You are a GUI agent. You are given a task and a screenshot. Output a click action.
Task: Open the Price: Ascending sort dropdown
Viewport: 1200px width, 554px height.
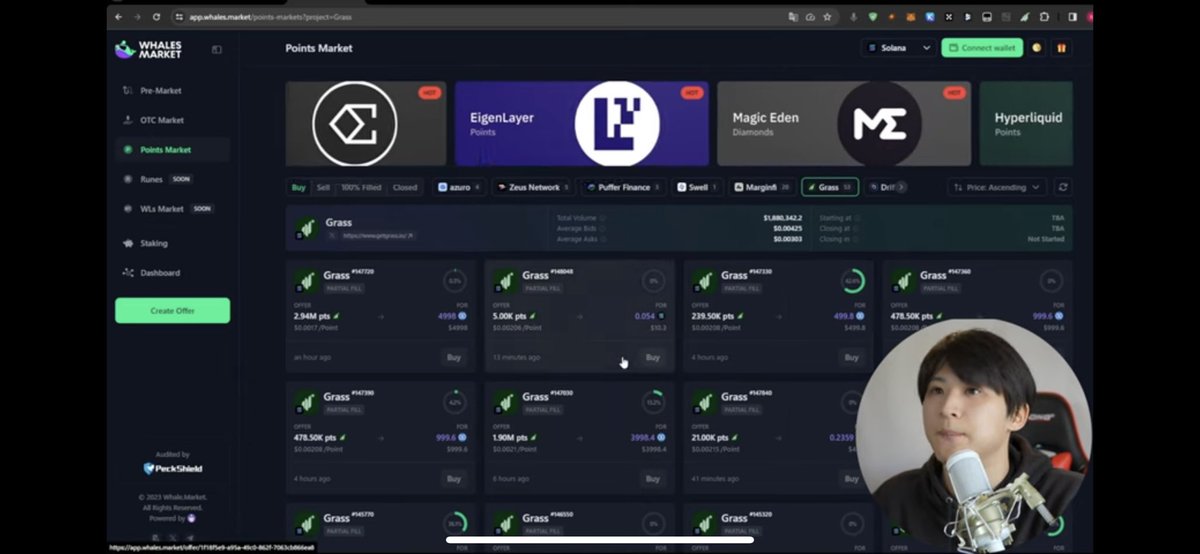click(x=997, y=187)
